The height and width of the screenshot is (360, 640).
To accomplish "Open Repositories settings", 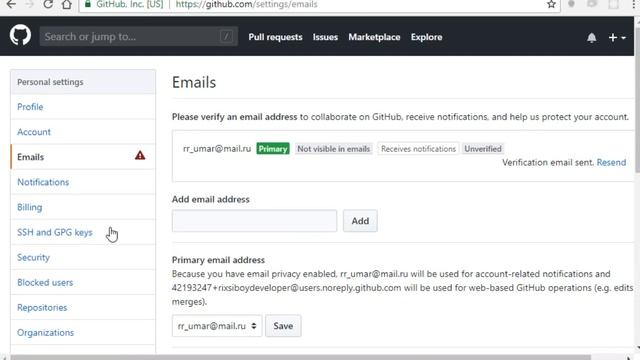I will (x=83, y=307).
